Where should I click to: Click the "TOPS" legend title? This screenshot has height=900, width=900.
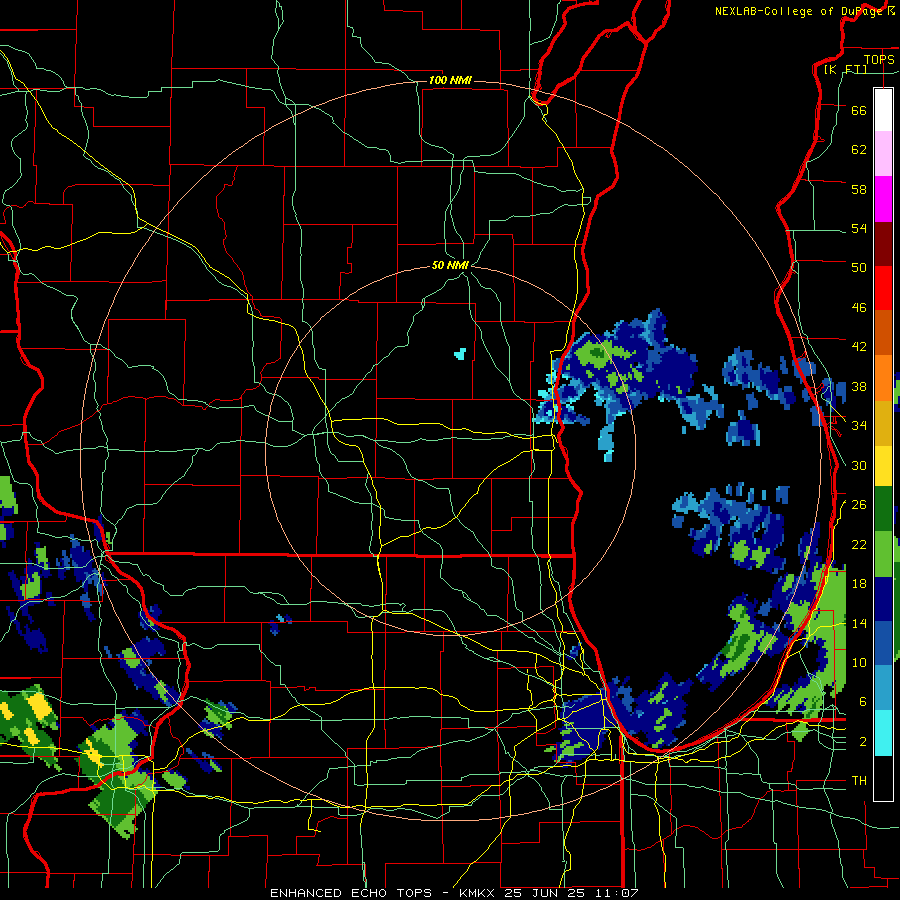point(879,60)
